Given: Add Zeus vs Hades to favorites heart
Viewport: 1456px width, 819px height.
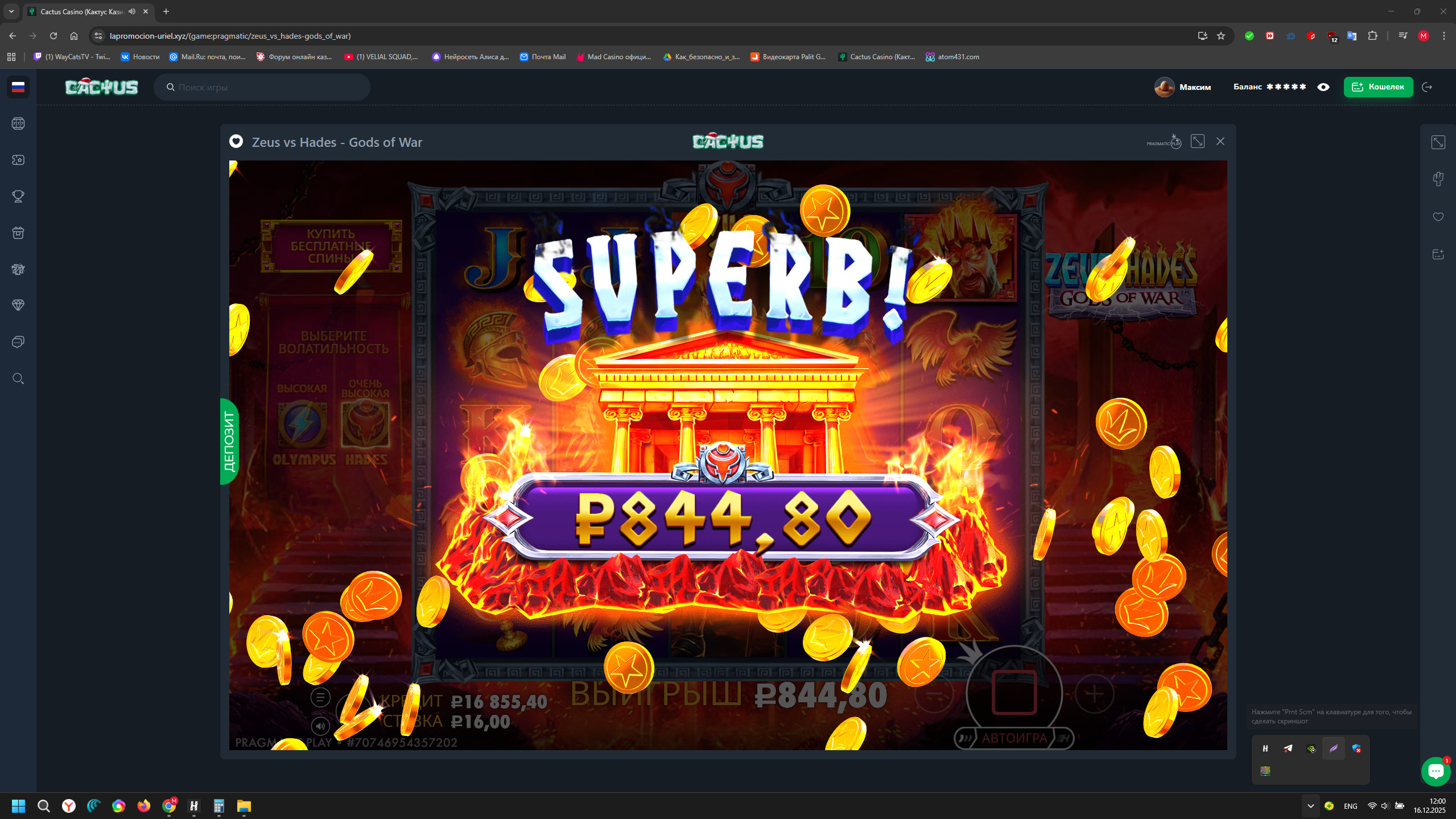Looking at the screenshot, I should pyautogui.click(x=236, y=142).
